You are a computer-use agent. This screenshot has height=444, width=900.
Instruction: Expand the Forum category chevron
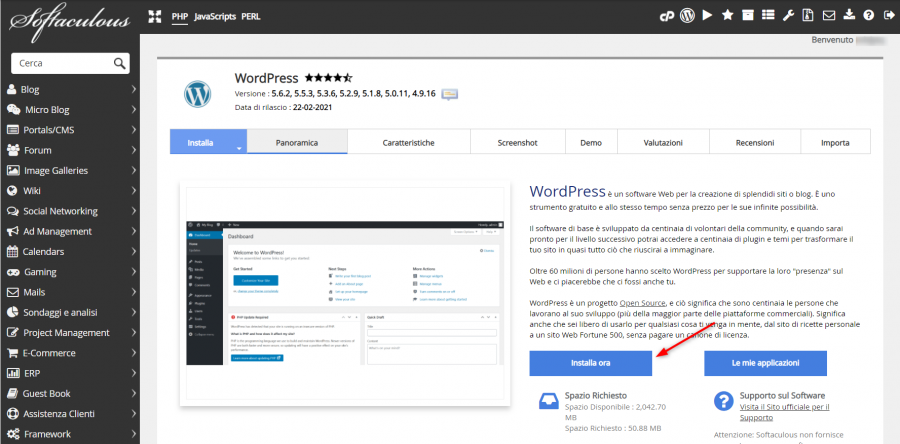pos(133,150)
